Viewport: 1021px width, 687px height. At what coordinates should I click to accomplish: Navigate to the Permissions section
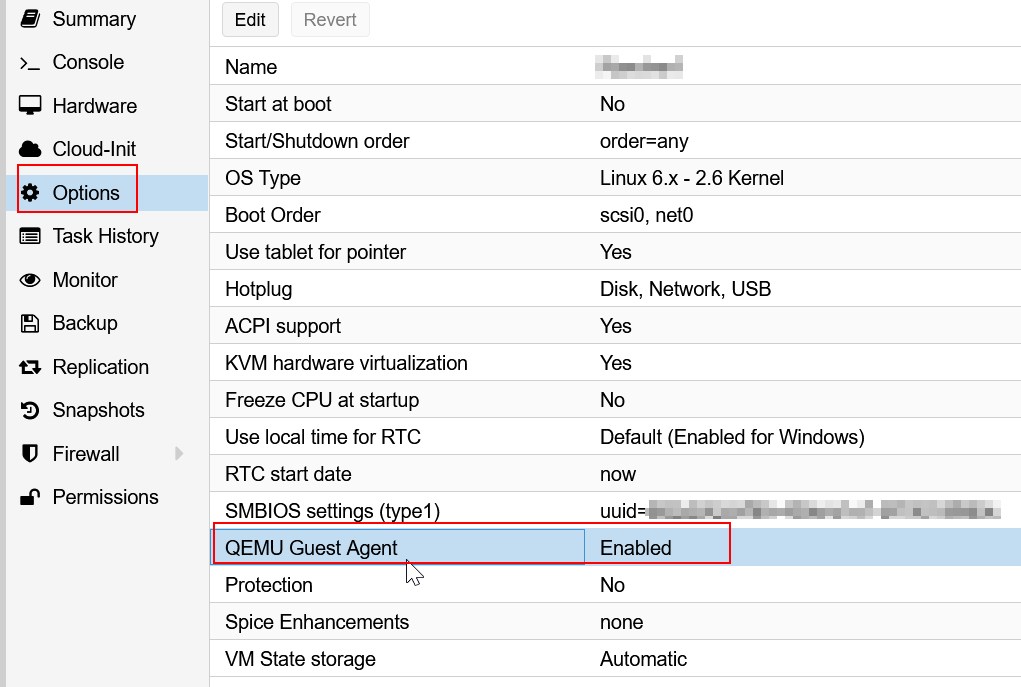[105, 497]
